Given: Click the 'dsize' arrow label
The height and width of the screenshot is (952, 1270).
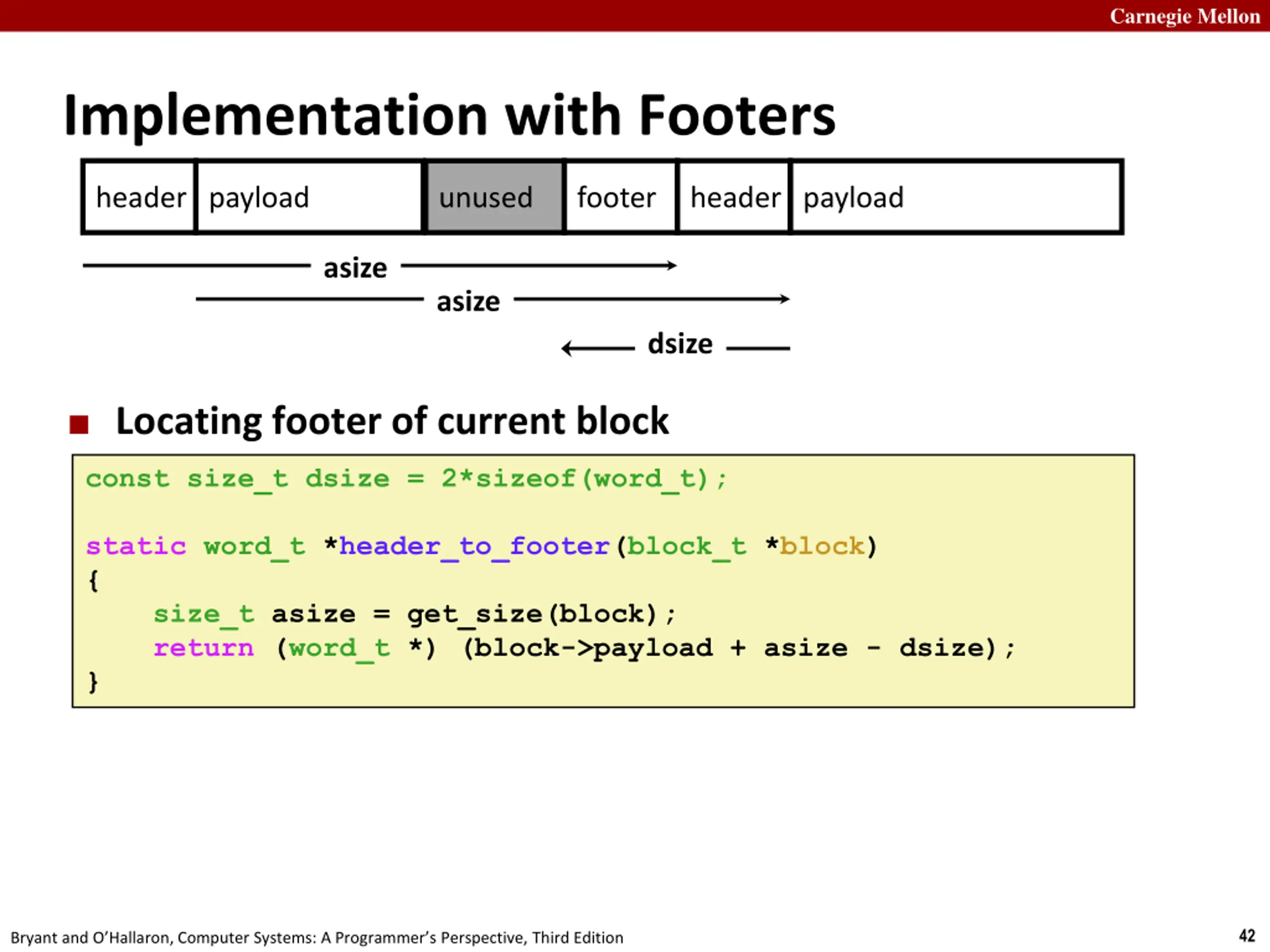Looking at the screenshot, I should point(680,344).
